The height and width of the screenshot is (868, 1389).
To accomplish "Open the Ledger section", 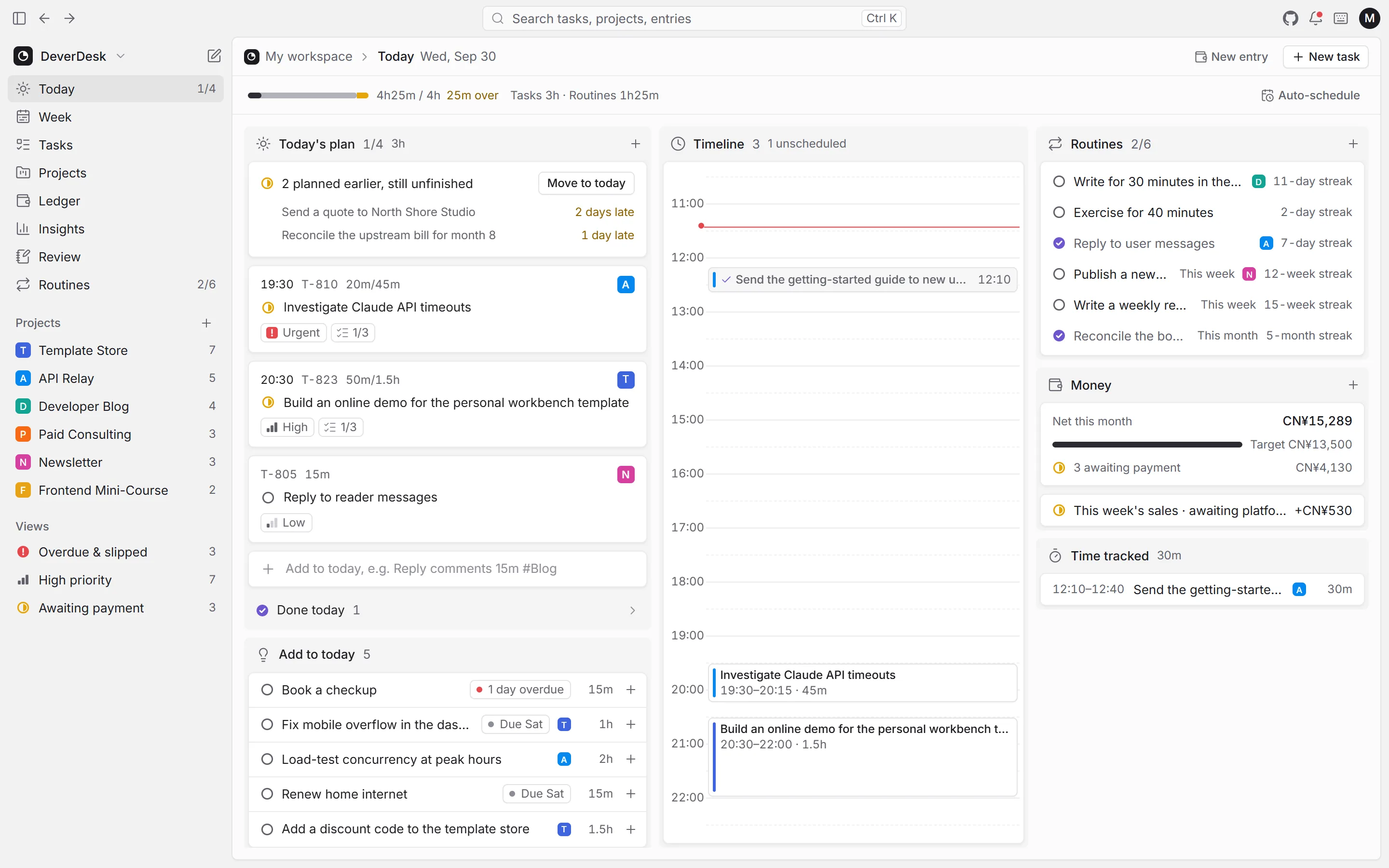I will (x=115, y=201).
